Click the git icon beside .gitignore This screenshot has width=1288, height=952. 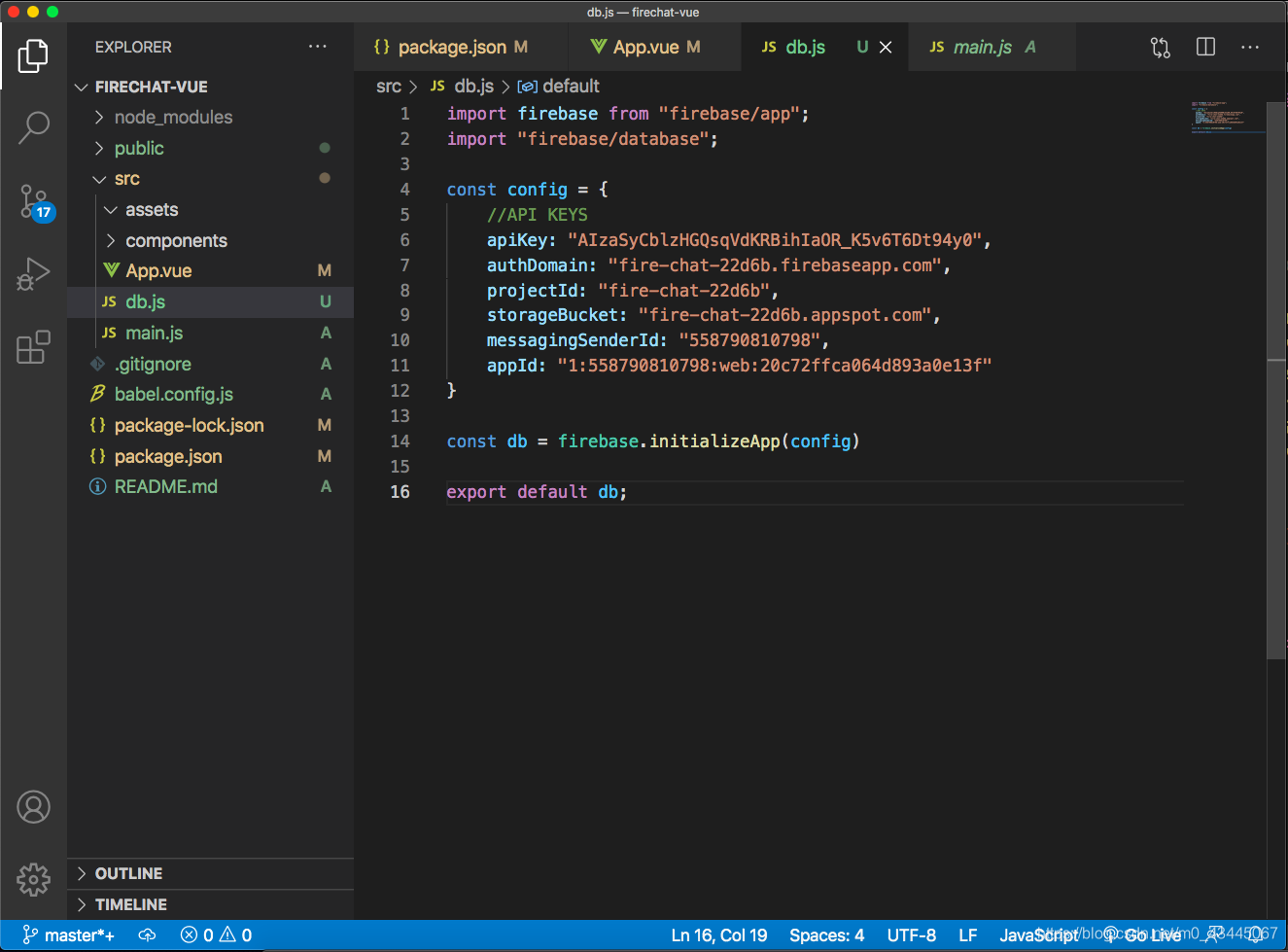[x=97, y=364]
